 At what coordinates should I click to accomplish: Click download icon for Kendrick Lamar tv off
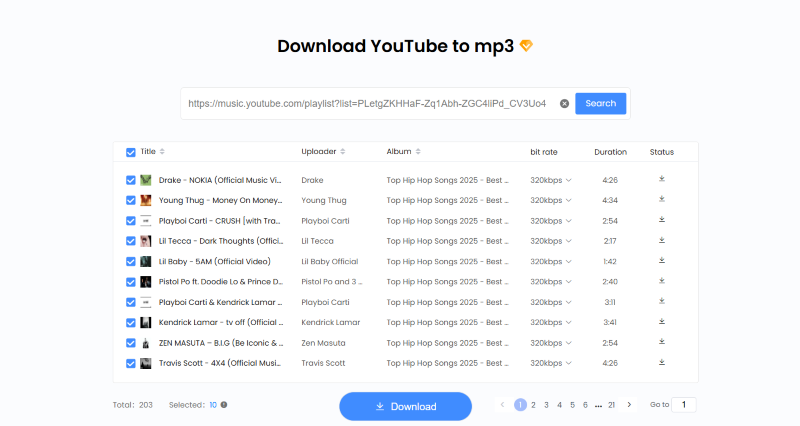[662, 322]
